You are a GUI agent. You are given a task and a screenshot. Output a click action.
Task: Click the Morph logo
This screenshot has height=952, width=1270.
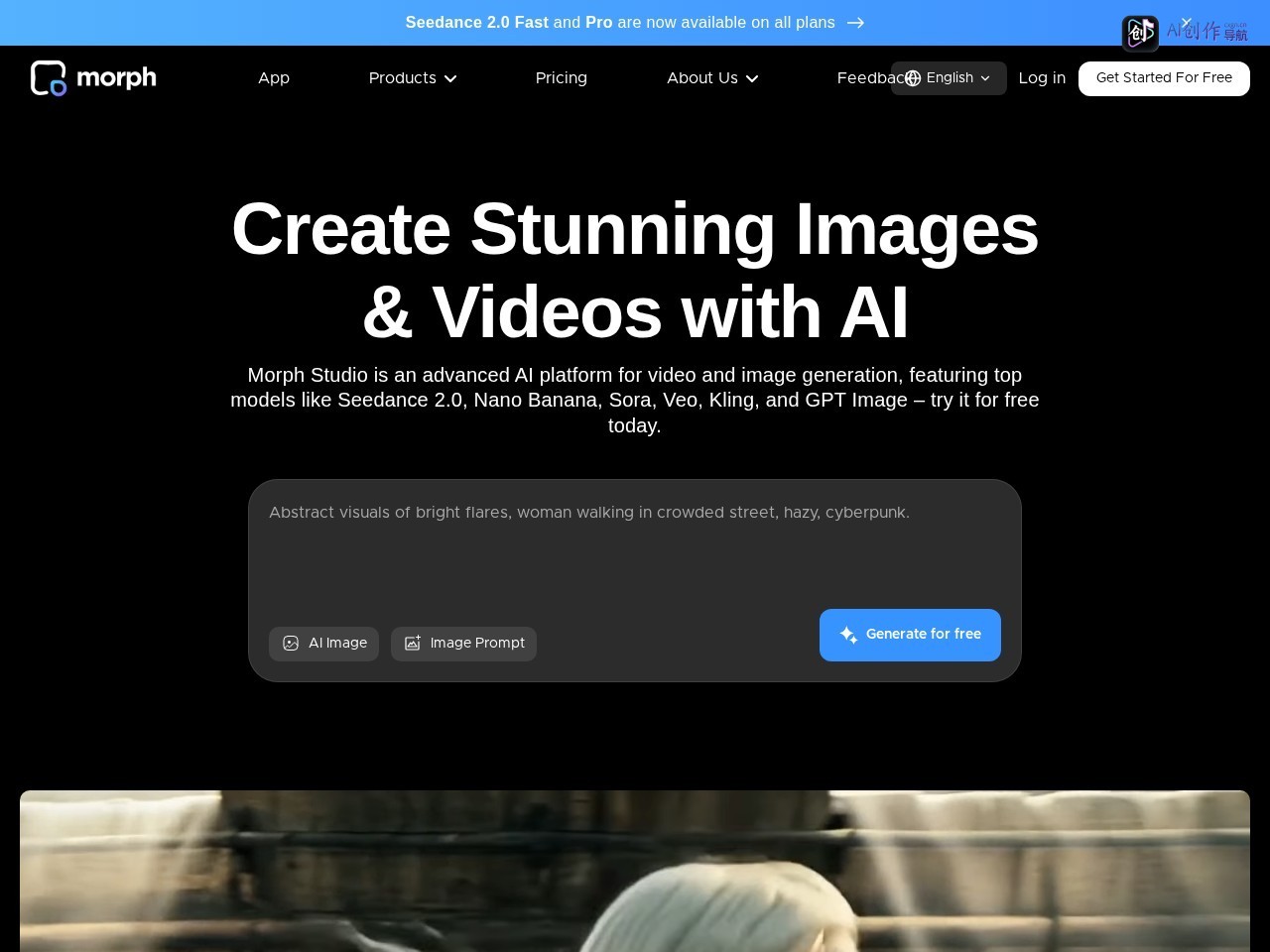coord(93,78)
